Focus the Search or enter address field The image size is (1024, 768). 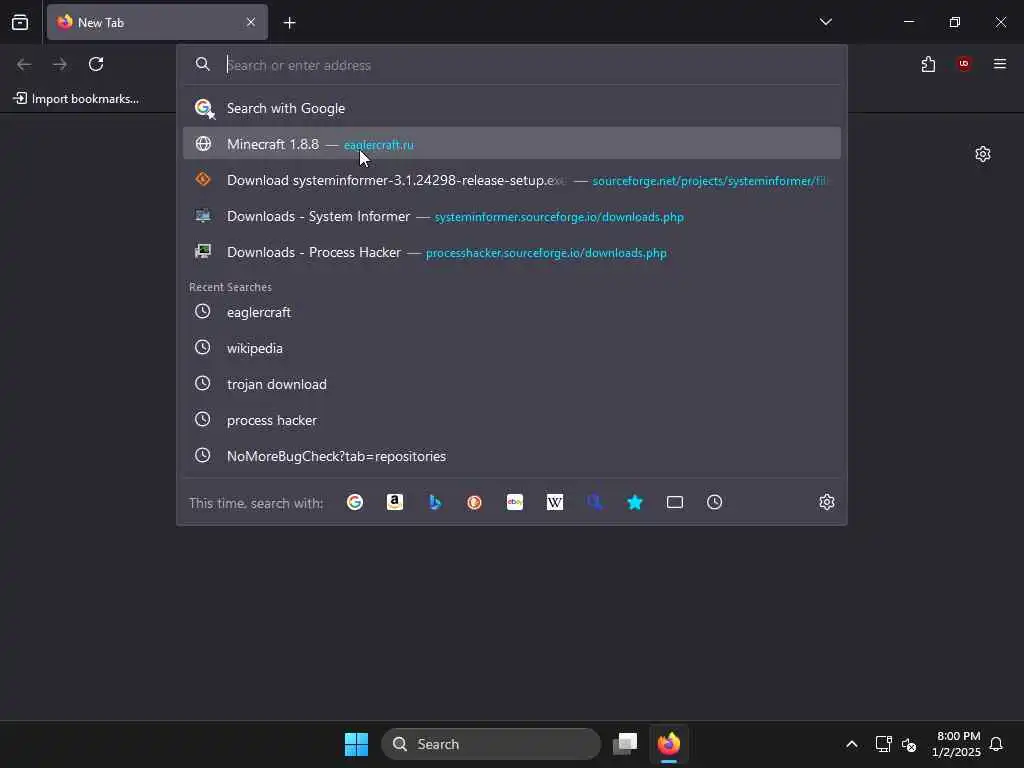click(512, 65)
